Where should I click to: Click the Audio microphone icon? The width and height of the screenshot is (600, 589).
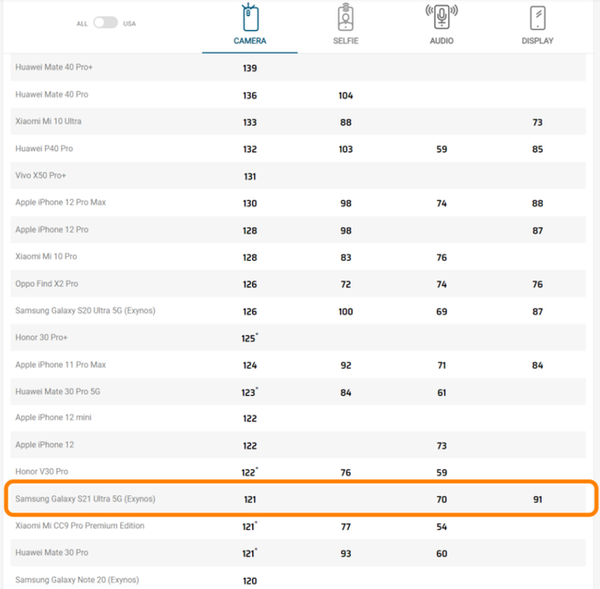pos(442,17)
